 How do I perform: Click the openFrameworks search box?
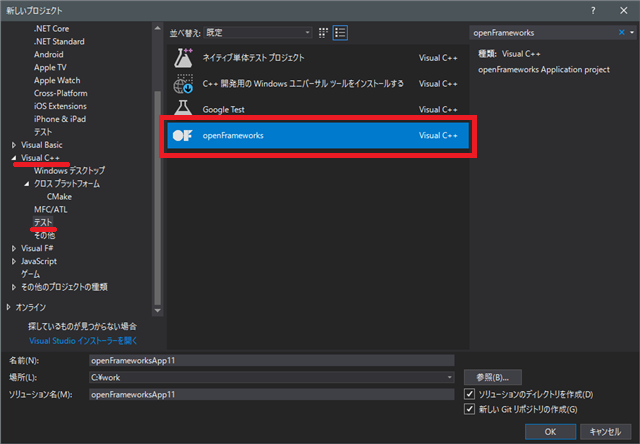(544, 33)
